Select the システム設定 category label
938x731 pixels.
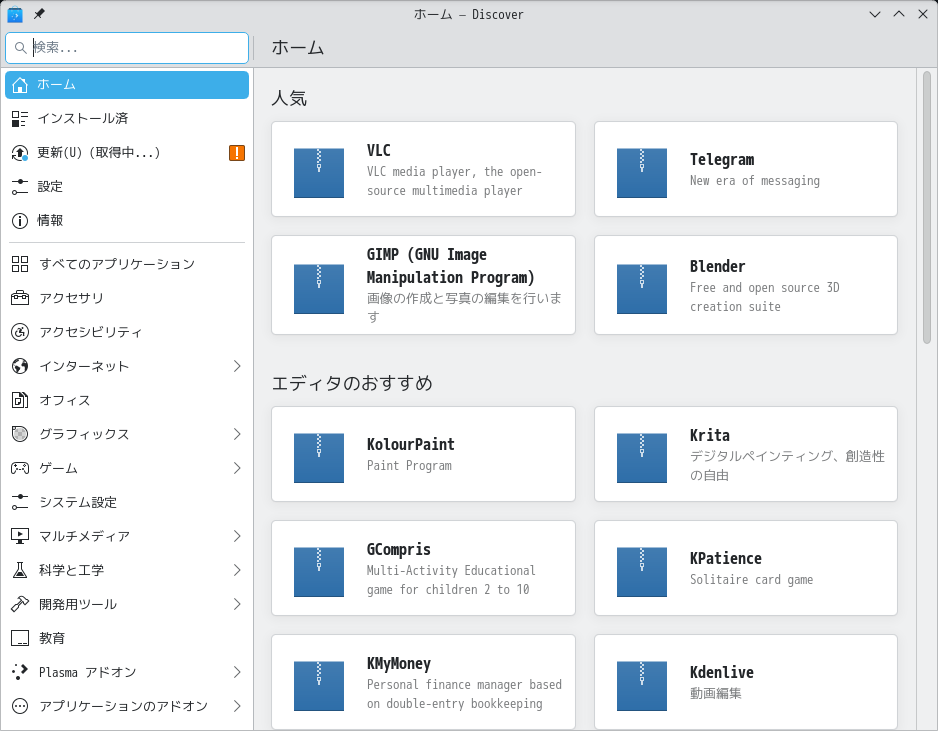pos(78,502)
